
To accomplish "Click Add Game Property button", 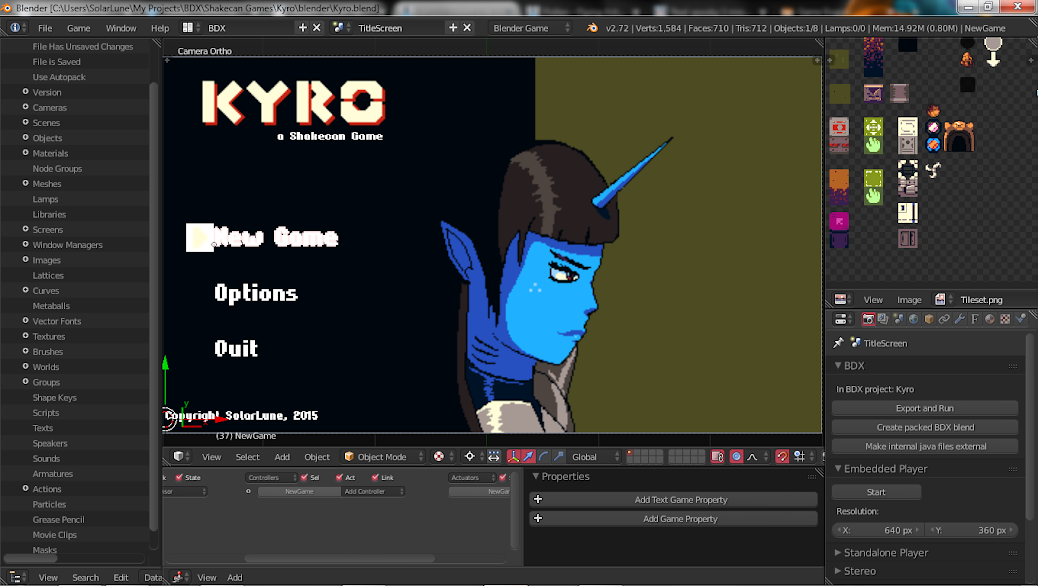I will [680, 519].
